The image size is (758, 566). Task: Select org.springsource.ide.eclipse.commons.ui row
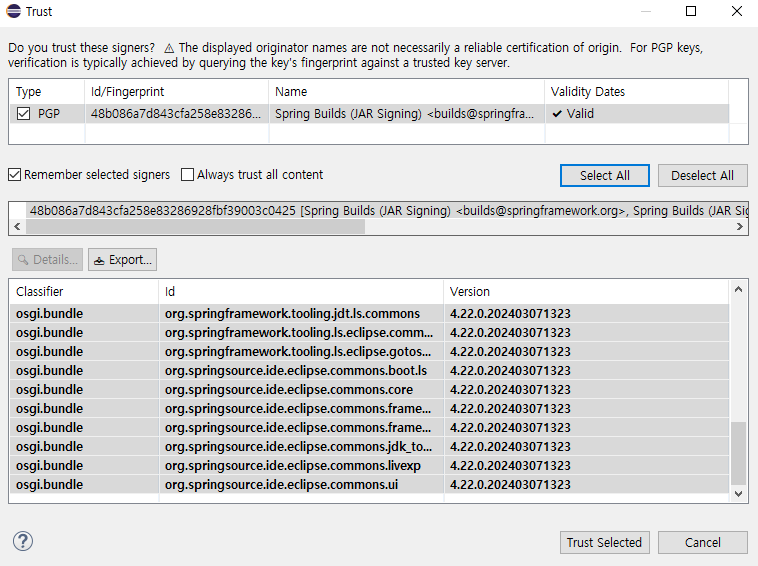click(x=369, y=484)
